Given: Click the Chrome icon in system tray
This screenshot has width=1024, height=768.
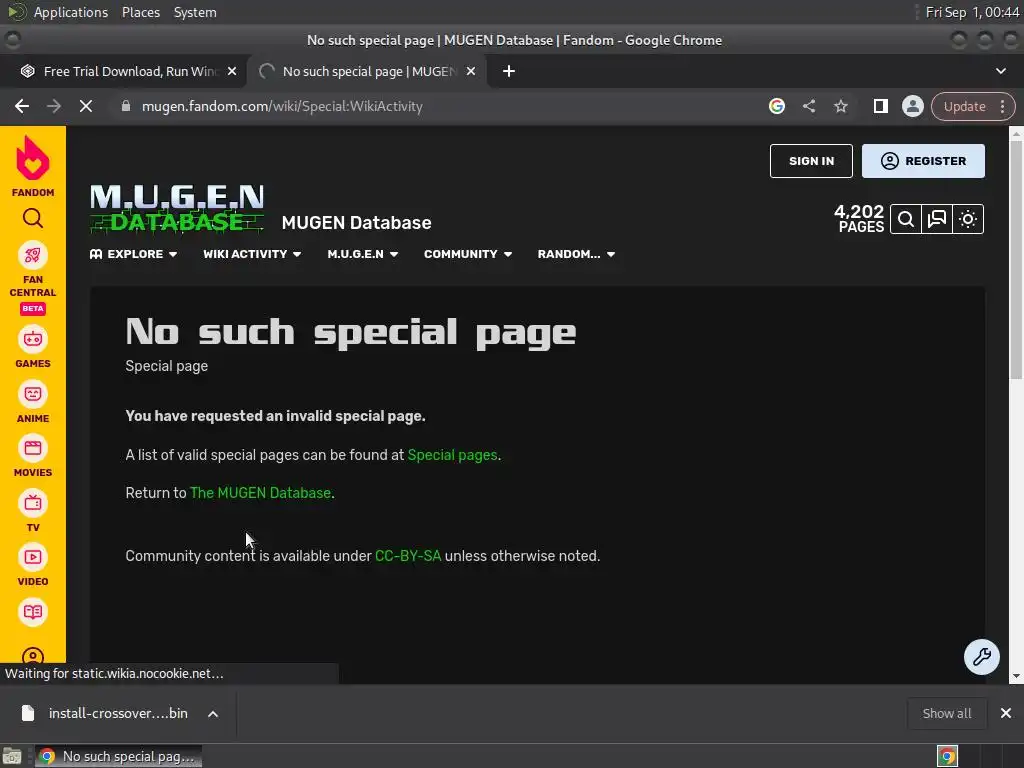Looking at the screenshot, I should 947,756.
